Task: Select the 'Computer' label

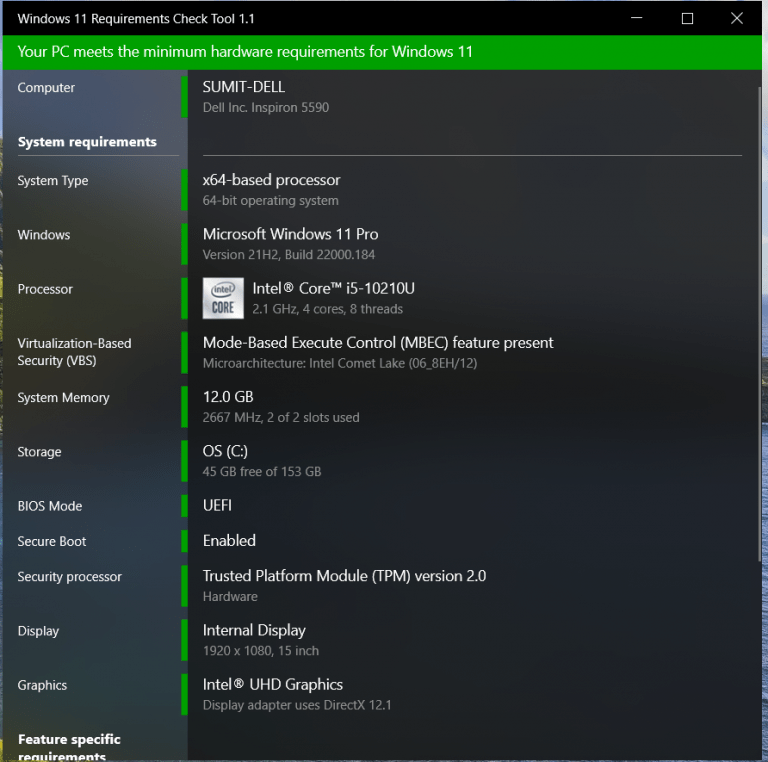Action: point(46,88)
